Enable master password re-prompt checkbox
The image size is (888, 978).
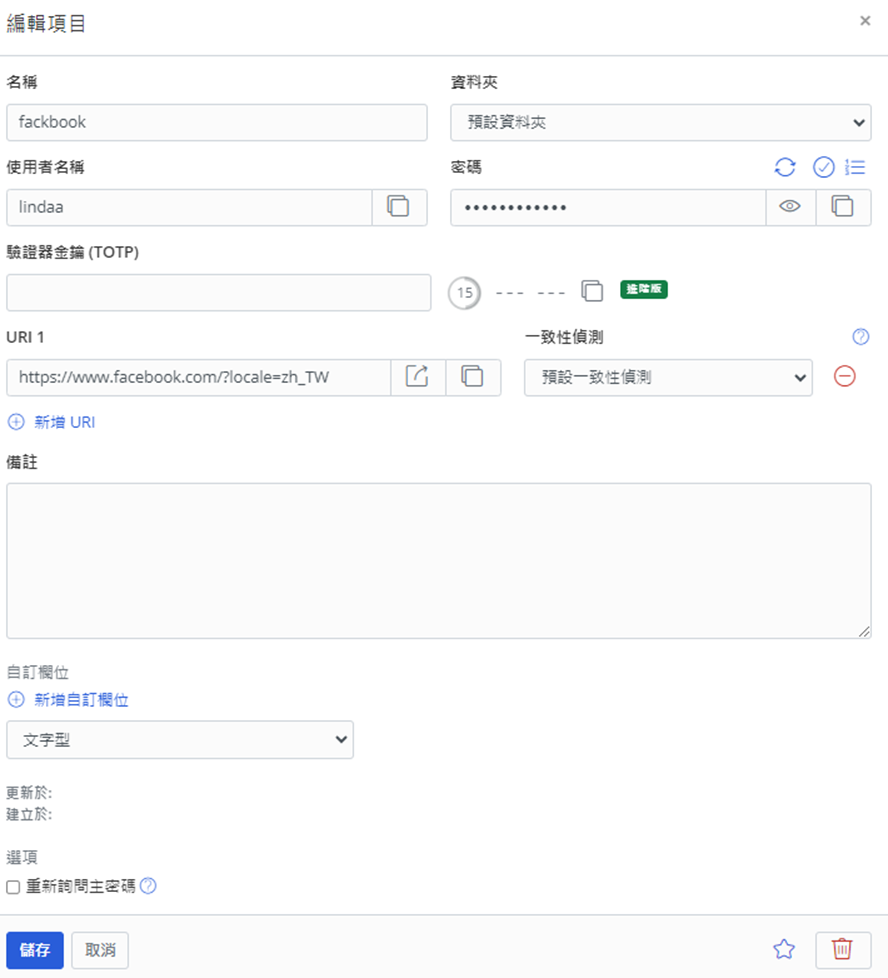coord(13,887)
